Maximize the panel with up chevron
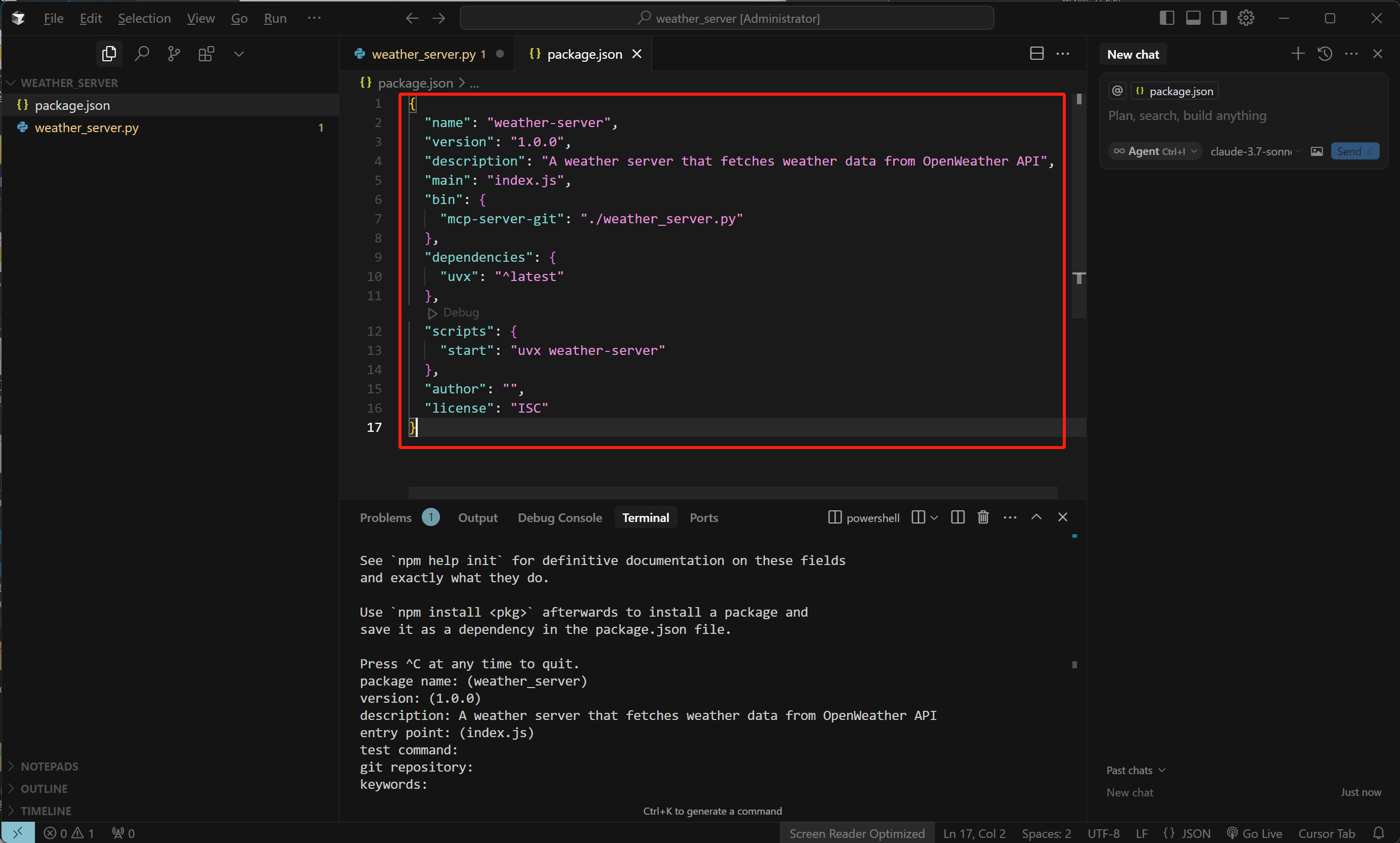 point(1036,517)
